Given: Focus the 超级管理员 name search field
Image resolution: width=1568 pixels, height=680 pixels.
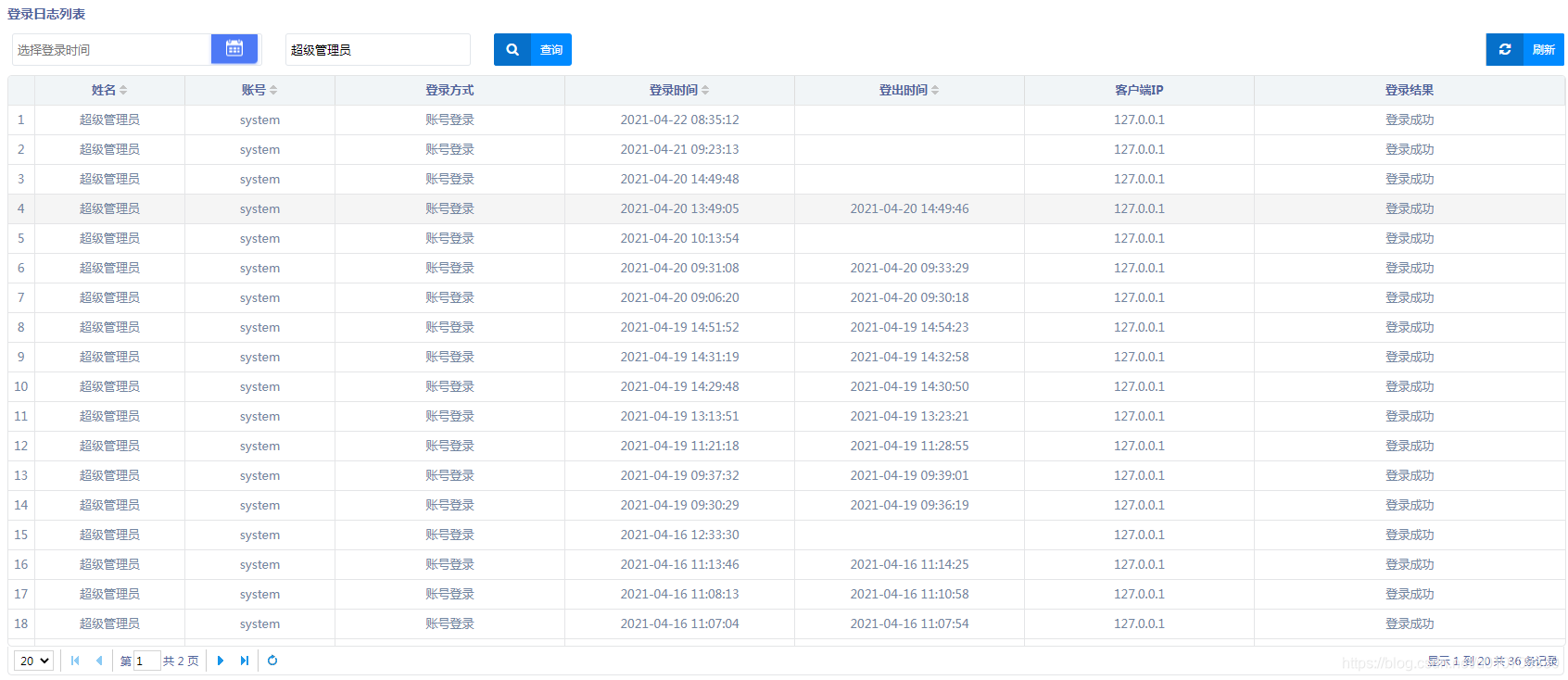Looking at the screenshot, I should click(378, 50).
